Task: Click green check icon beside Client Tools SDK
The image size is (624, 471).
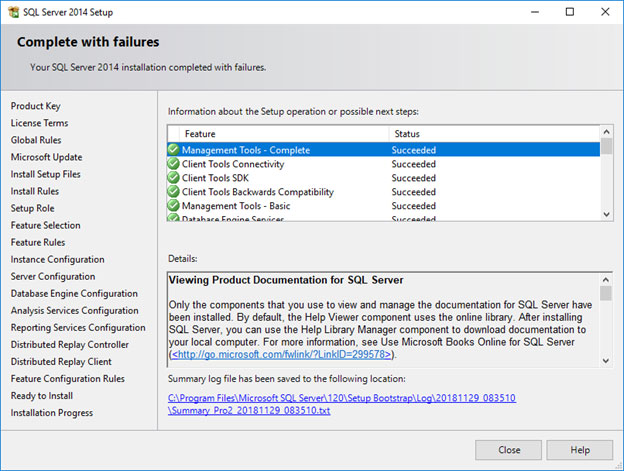Action: 174,178
